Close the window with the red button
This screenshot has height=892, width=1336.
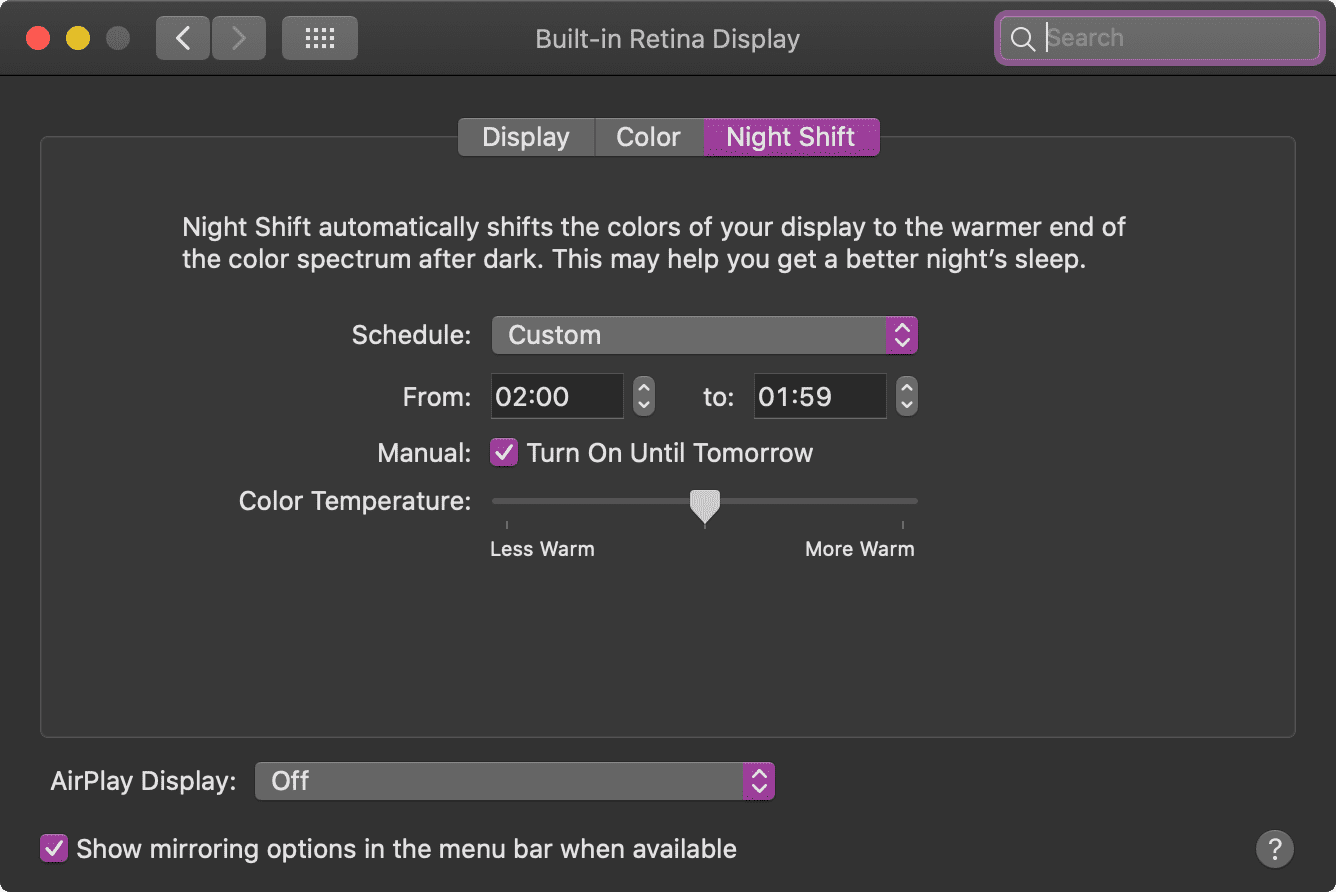pos(38,39)
